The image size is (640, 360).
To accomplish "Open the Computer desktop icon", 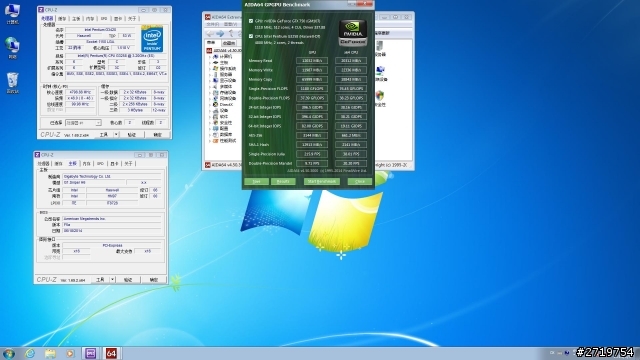I will tap(12, 13).
